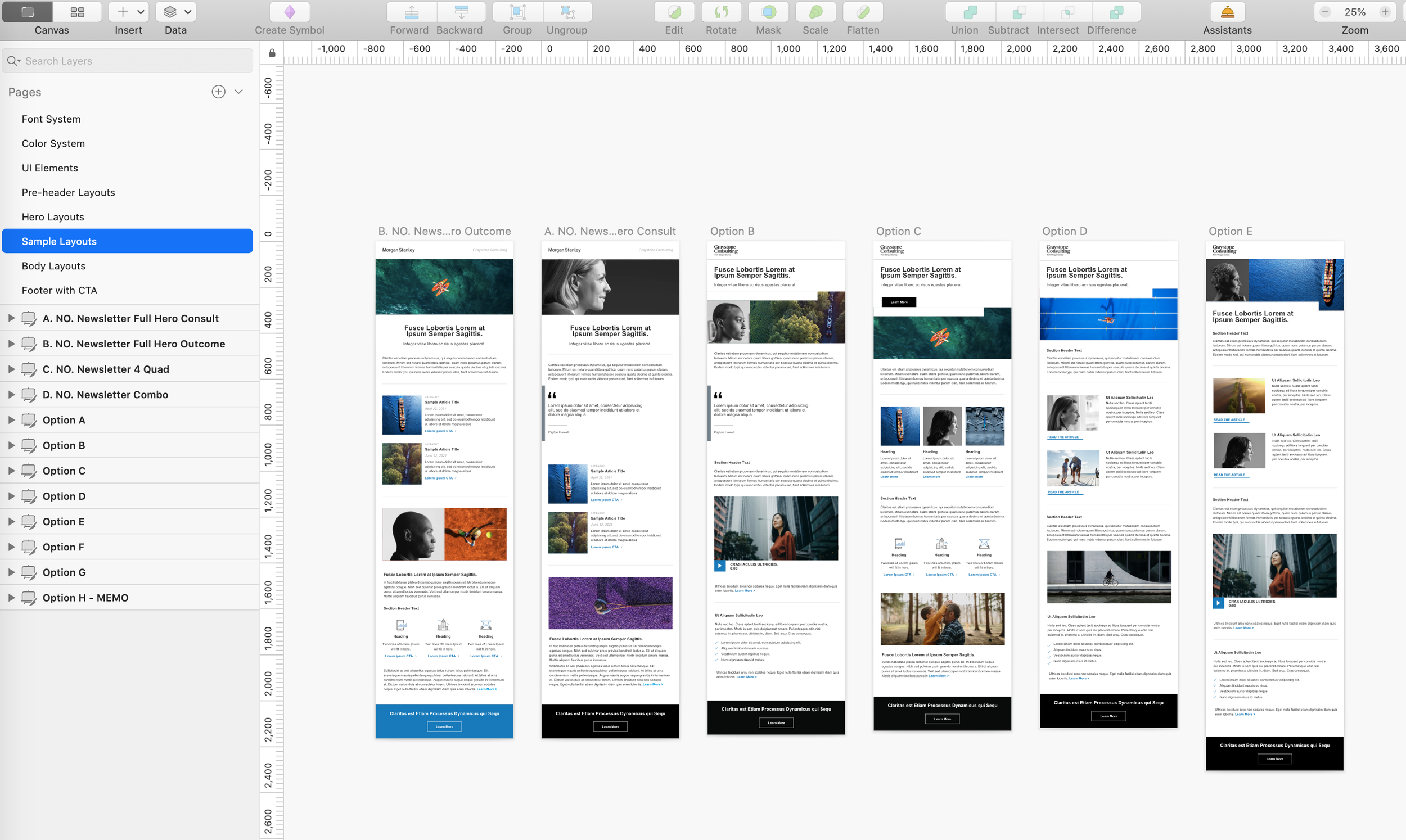This screenshot has width=1406, height=840.
Task: Switch to the Color System page
Action: point(53,143)
